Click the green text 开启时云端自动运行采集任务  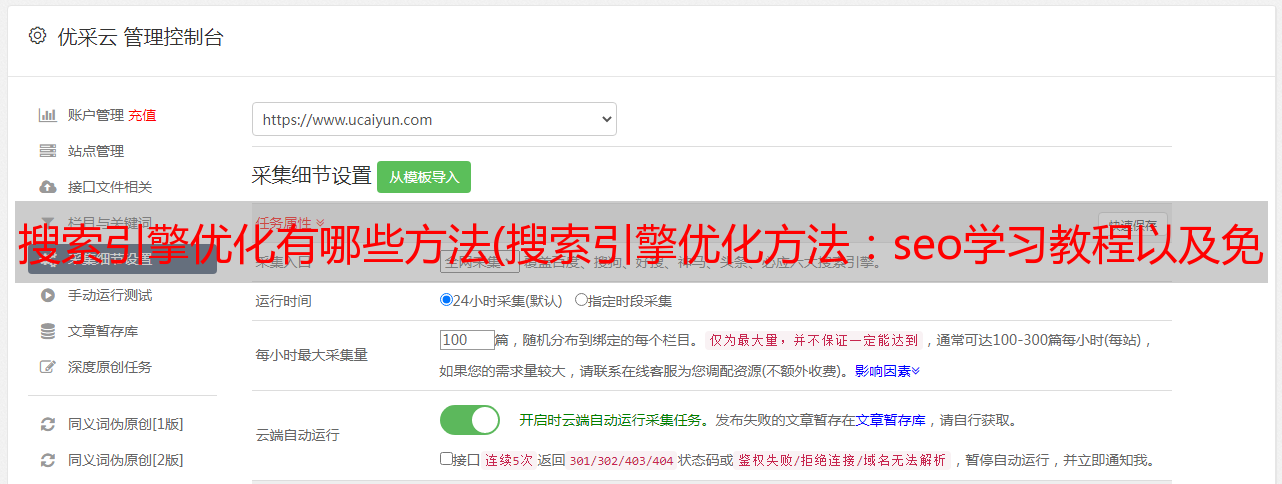(x=610, y=420)
